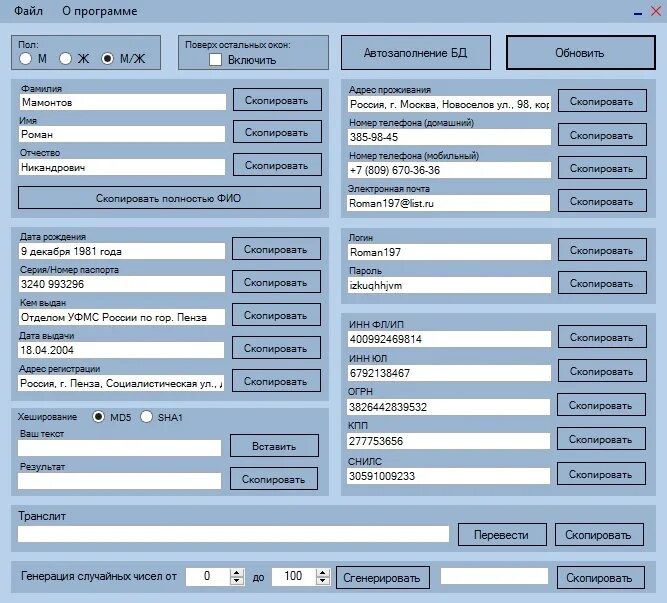
Task: Open the Файл menu
Action: [x=28, y=11]
